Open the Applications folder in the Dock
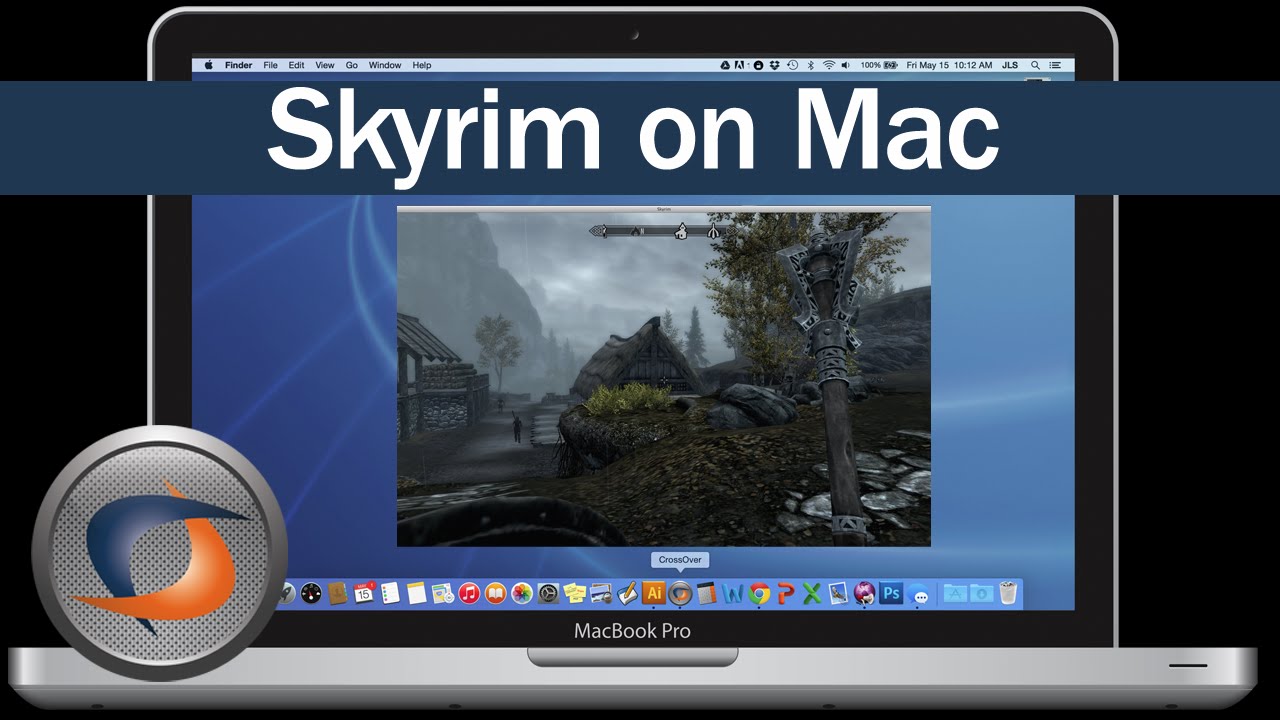Viewport: 1280px width, 720px height. click(x=956, y=594)
